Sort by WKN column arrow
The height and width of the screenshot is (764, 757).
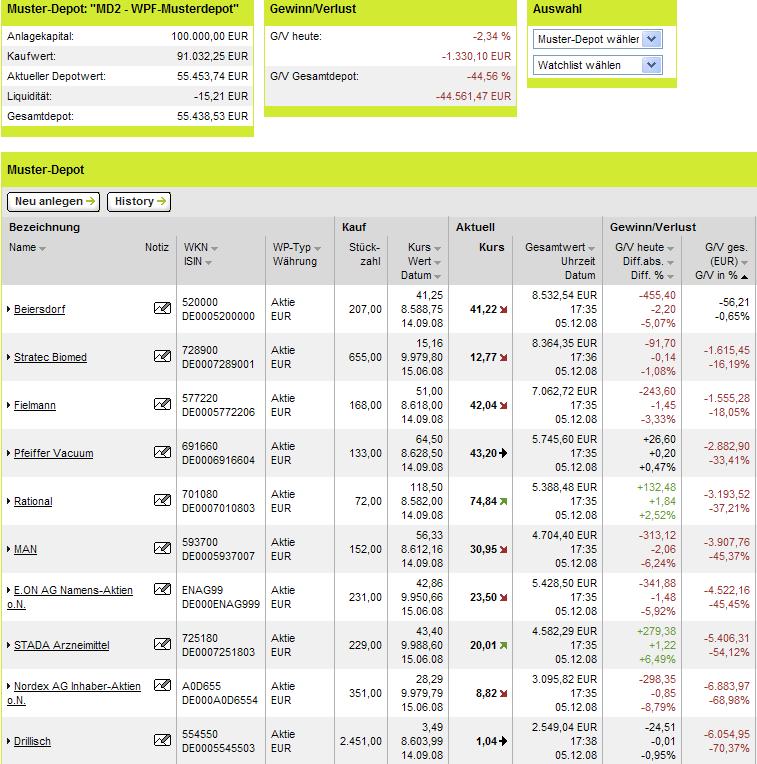pos(214,249)
